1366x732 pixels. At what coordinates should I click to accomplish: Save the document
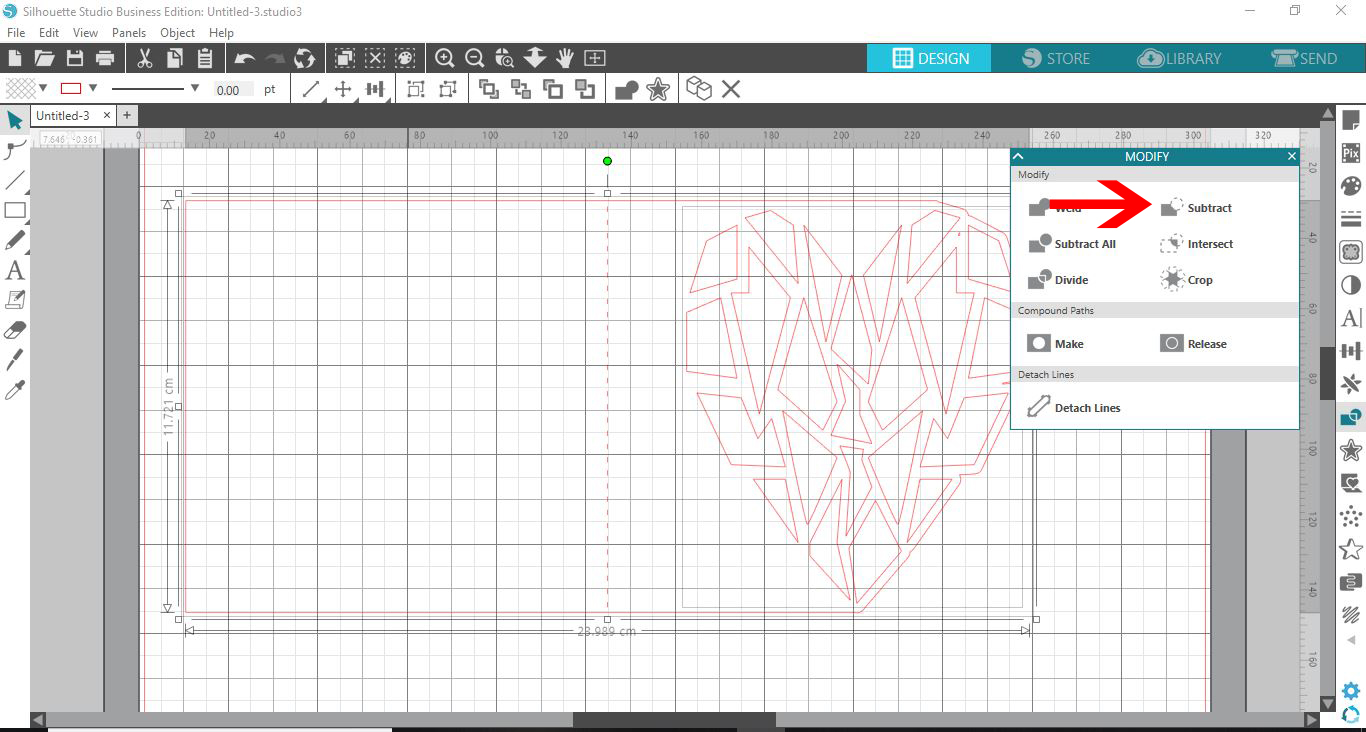(74, 58)
